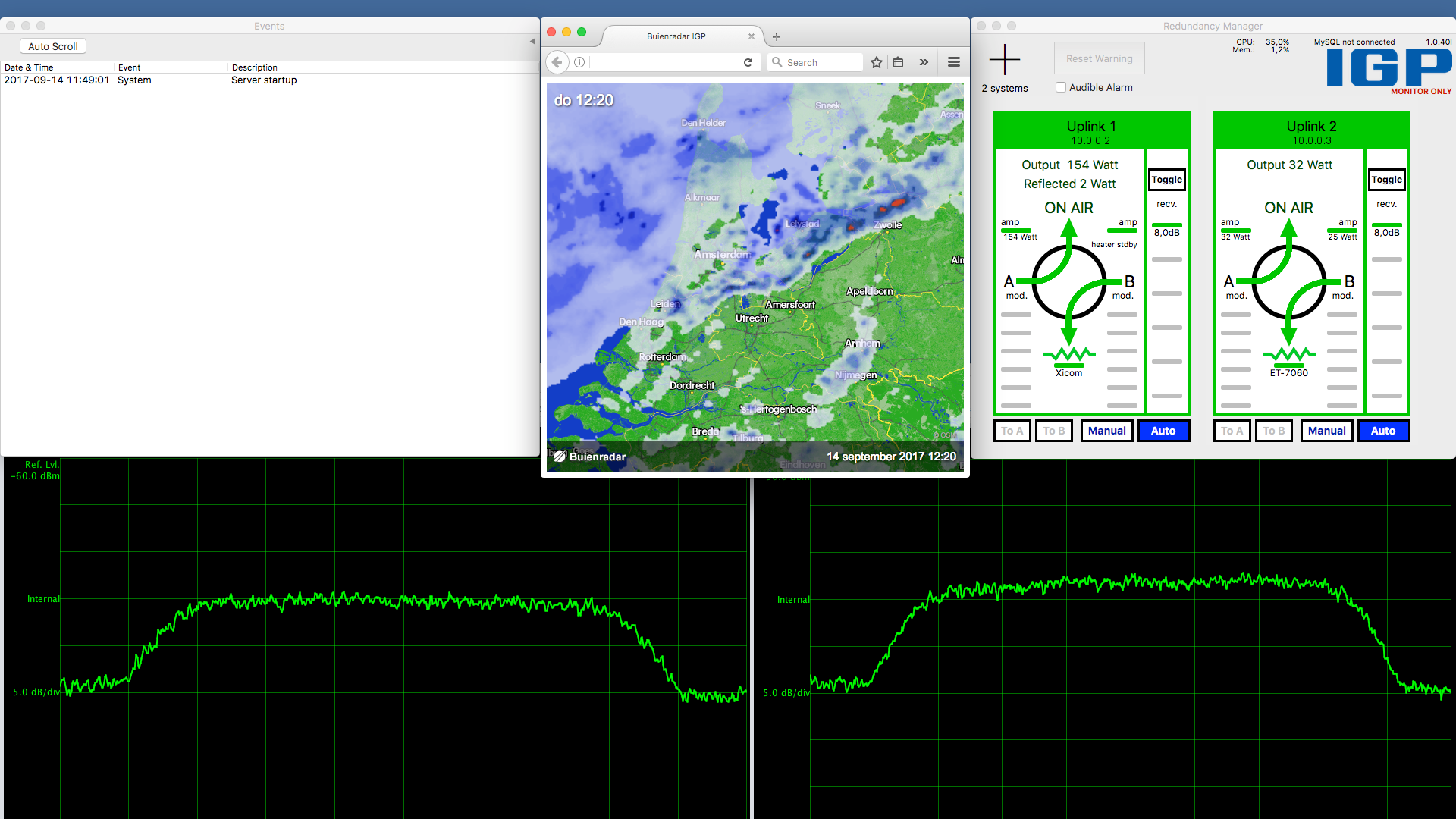Bookmark page with the star icon

pyautogui.click(x=877, y=62)
